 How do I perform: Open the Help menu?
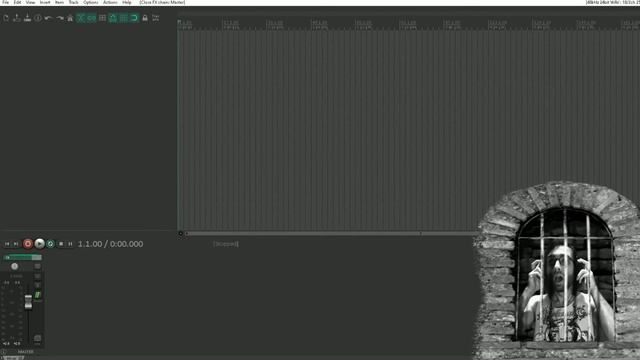click(x=127, y=2)
